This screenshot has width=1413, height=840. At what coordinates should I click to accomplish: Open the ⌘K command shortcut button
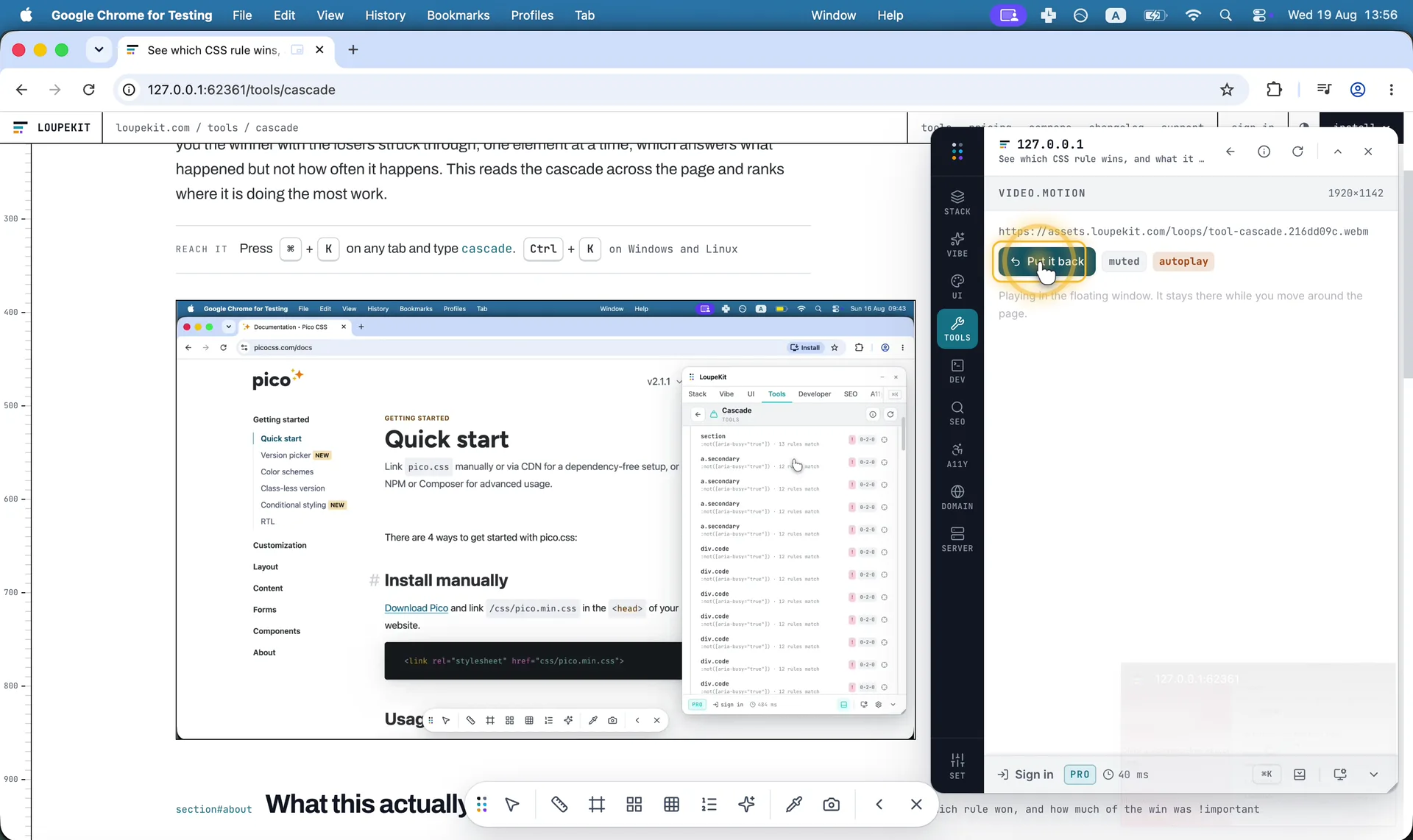[1267, 775]
